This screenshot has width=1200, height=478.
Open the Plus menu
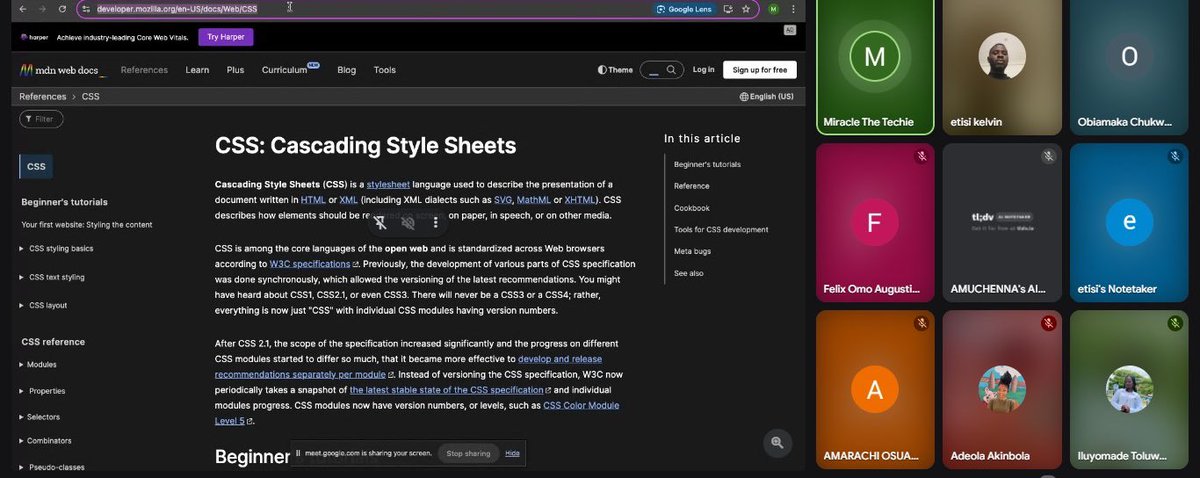[235, 70]
